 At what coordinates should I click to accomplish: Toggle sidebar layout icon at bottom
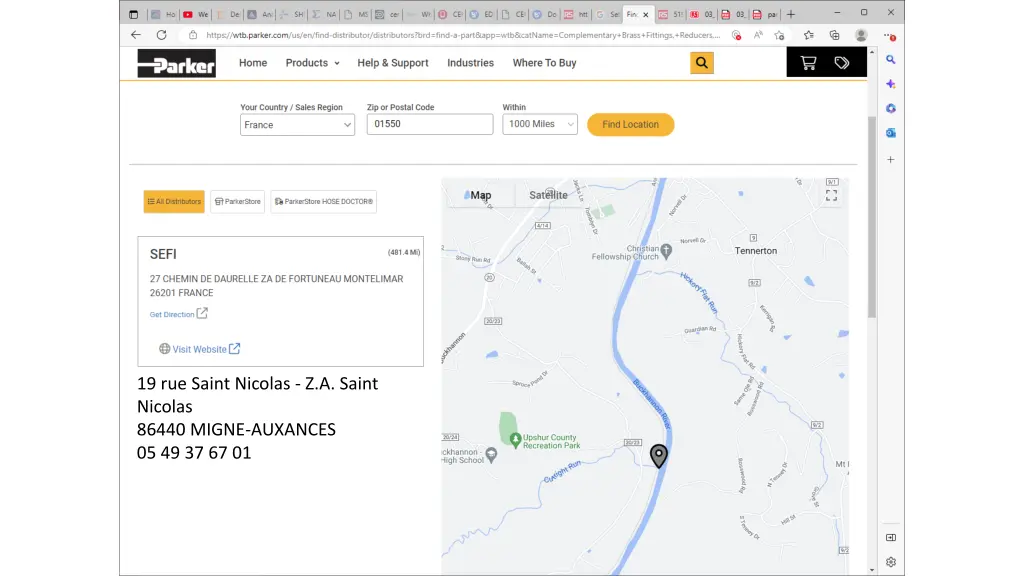pyautogui.click(x=891, y=537)
